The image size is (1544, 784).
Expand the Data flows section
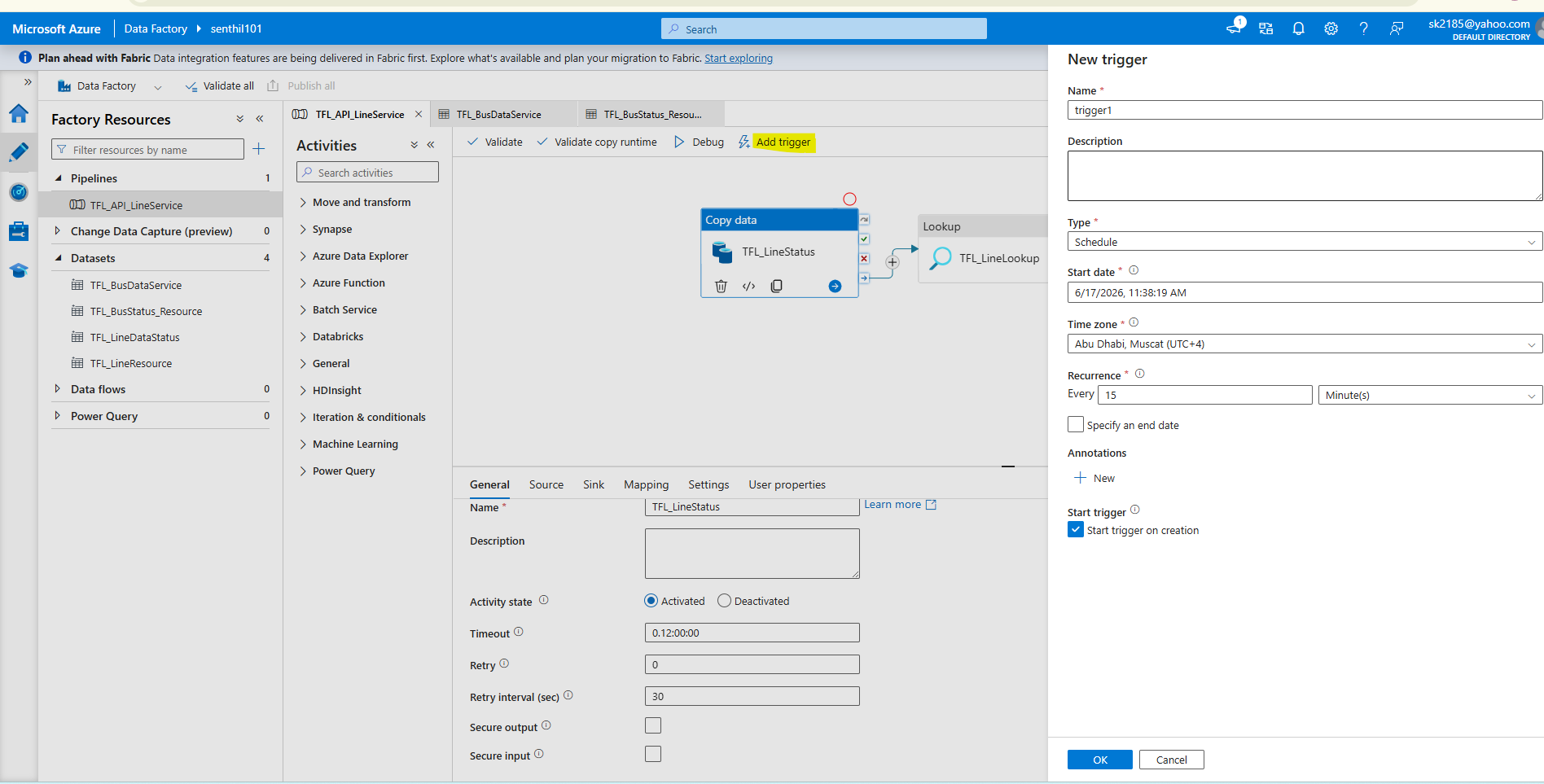coord(58,389)
